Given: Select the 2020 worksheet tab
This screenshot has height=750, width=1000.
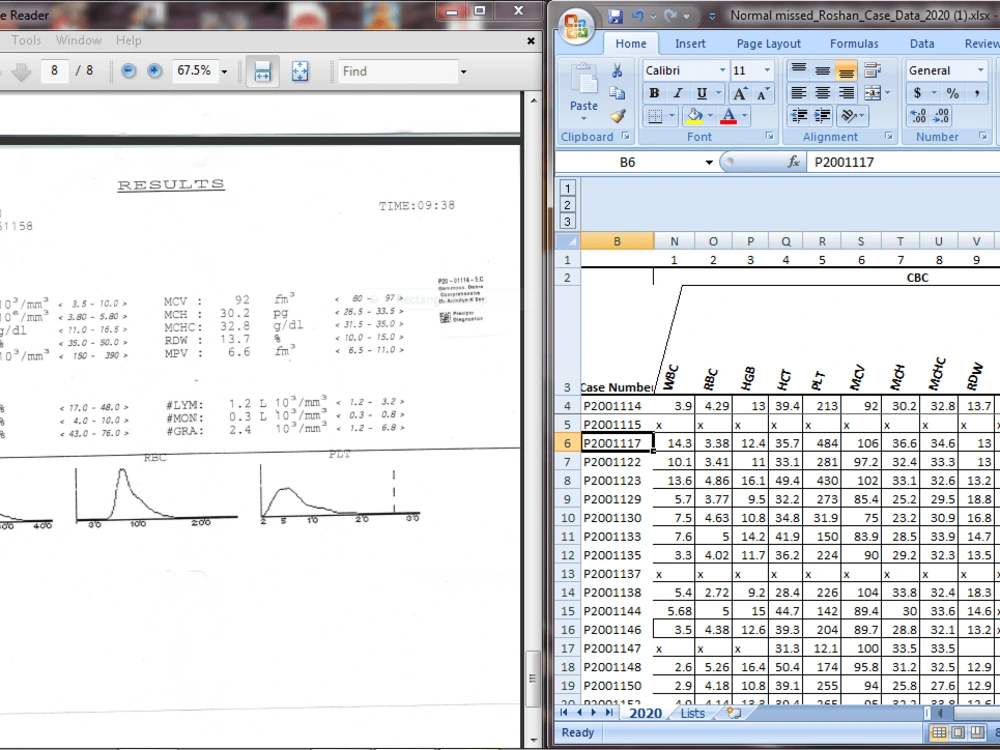Looking at the screenshot, I should pos(645,713).
